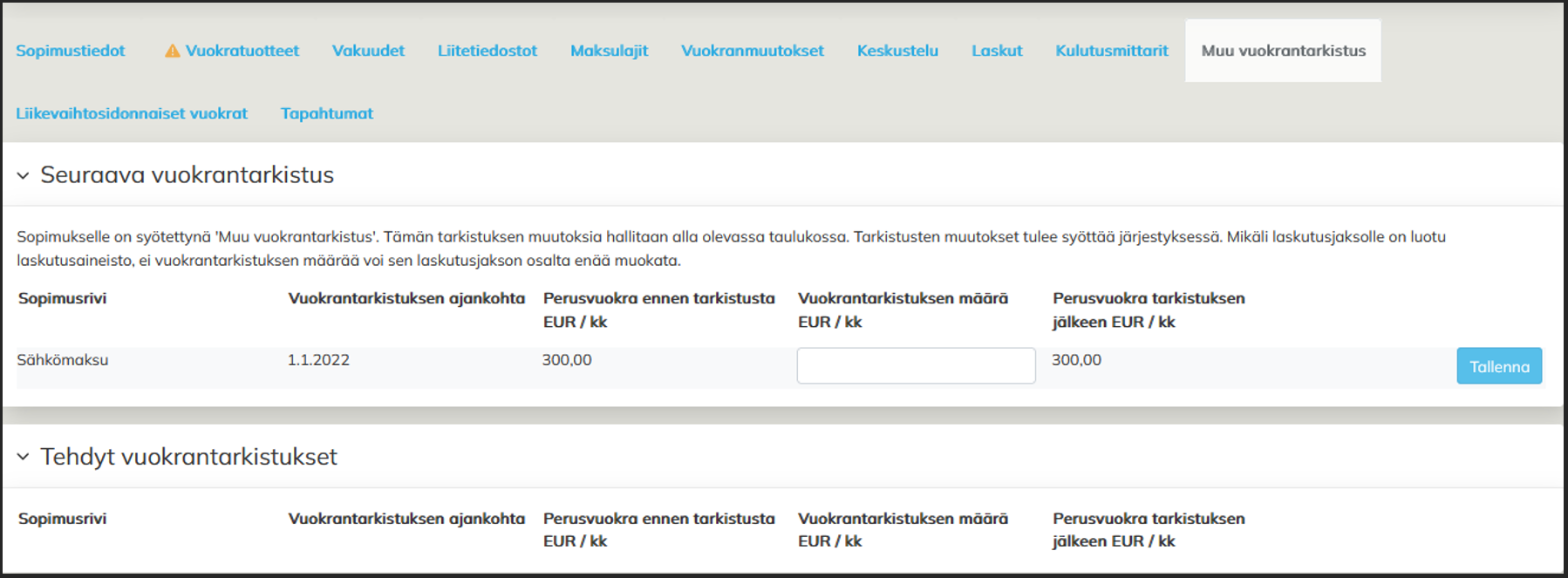The image size is (1568, 578).
Task: Select the Maksulajit tab
Action: click(609, 51)
